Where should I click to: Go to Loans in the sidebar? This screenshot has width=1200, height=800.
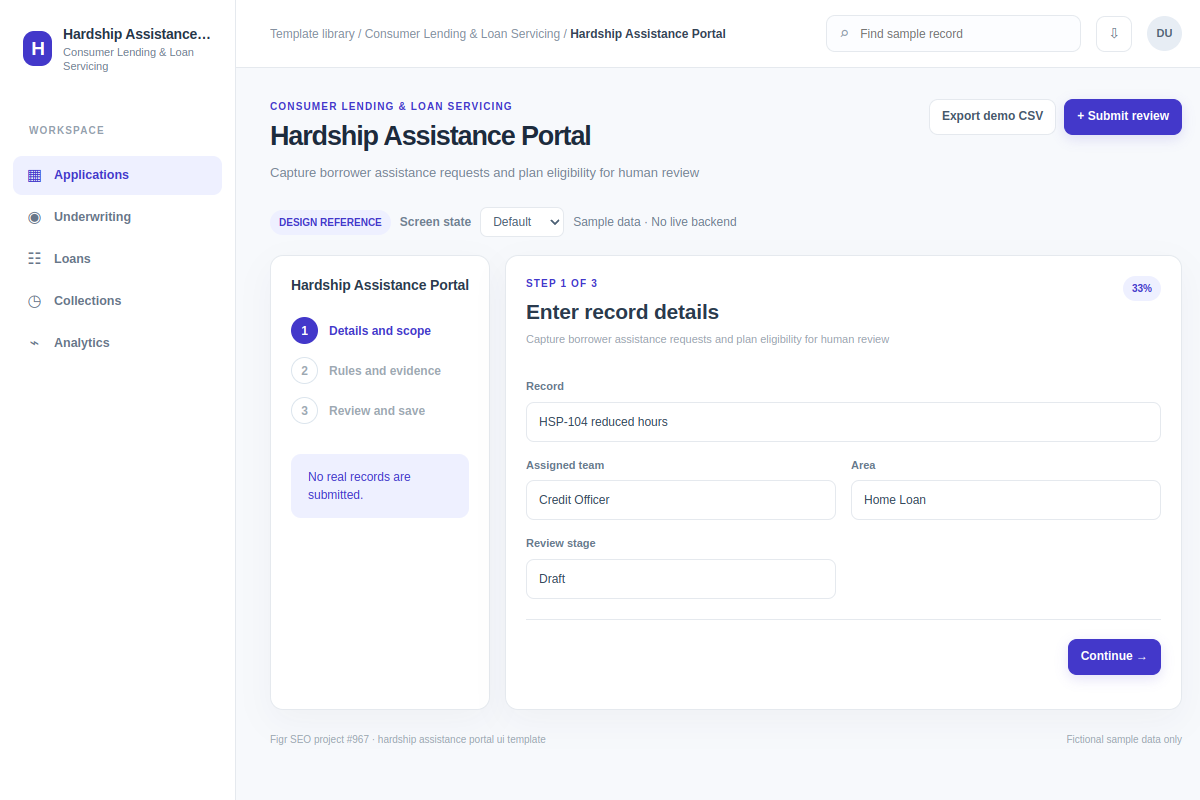pyautogui.click(x=117, y=259)
